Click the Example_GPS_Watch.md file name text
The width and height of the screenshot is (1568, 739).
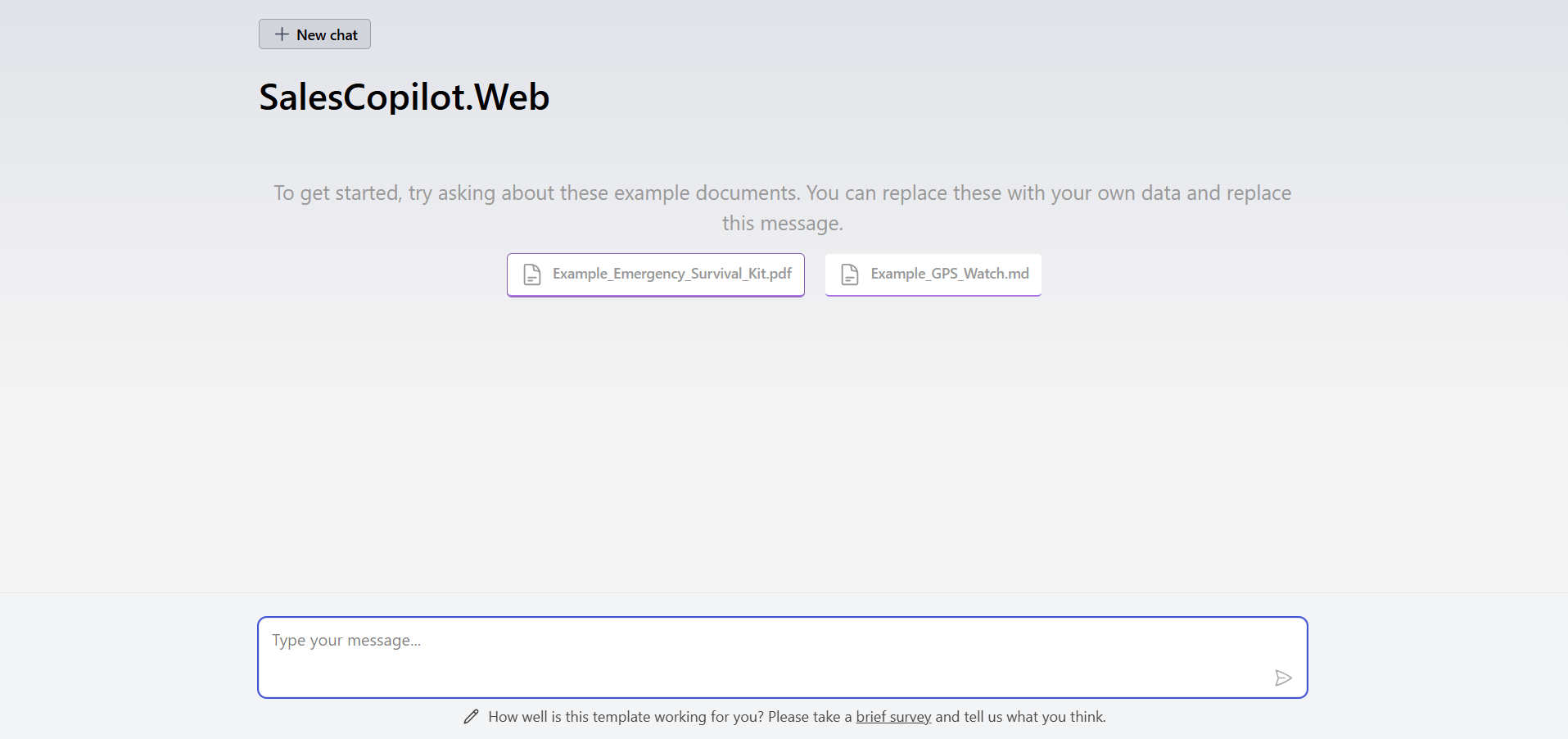(950, 274)
